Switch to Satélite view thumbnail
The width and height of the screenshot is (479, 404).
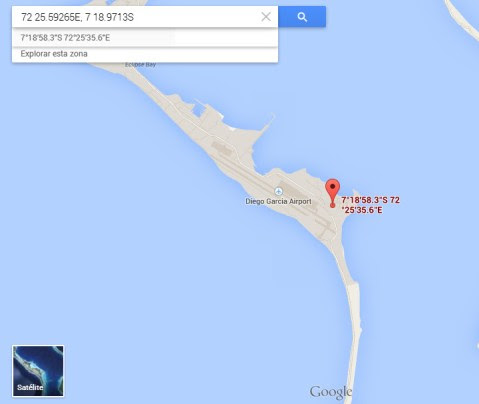(38, 371)
